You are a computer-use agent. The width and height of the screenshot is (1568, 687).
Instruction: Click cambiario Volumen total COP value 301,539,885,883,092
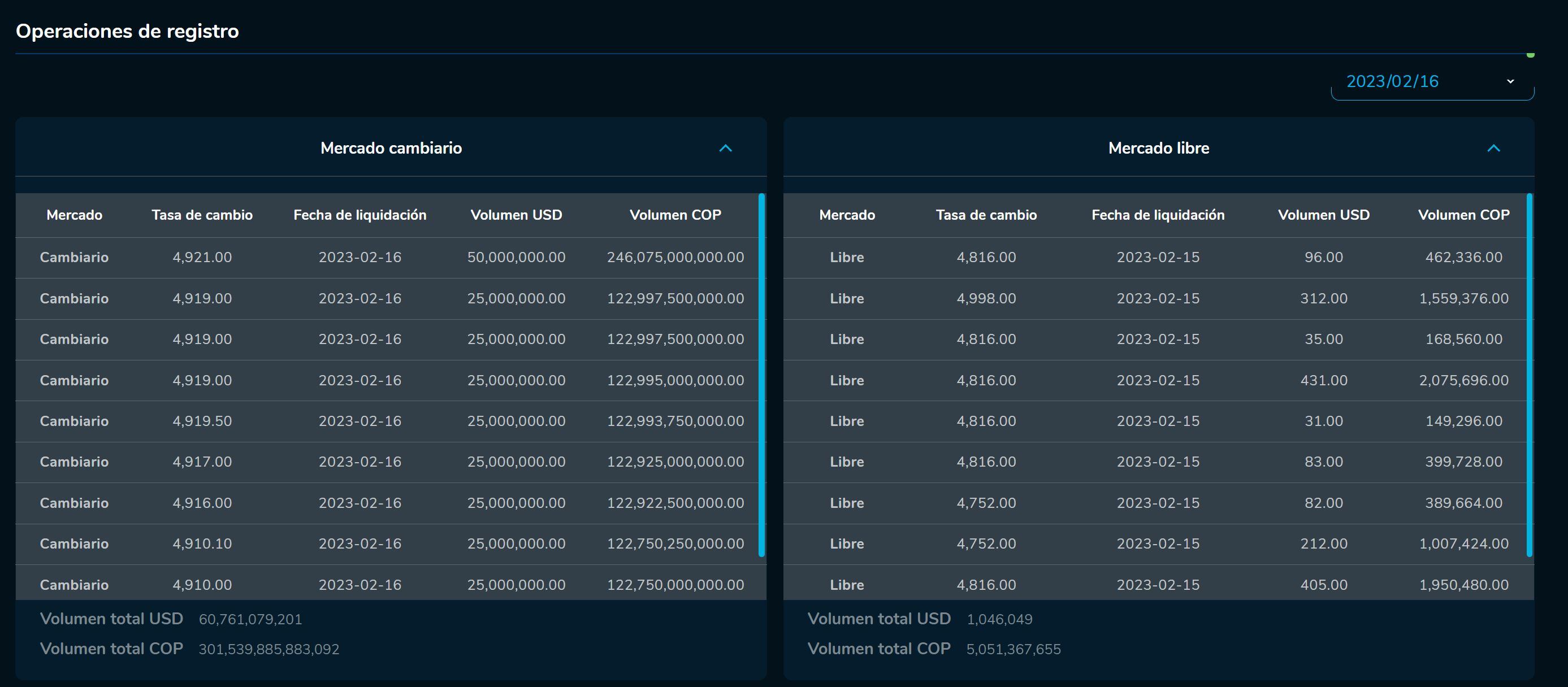[268, 649]
